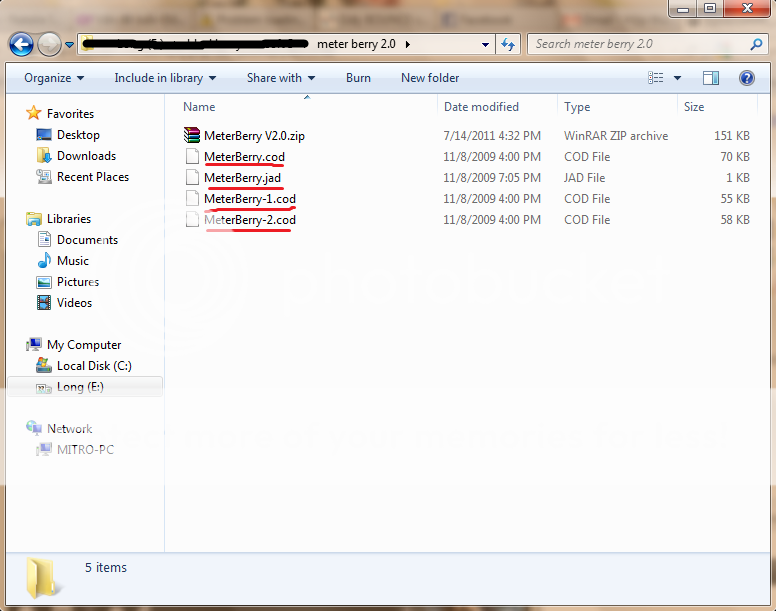Select the MeterBerry V2.0.zip WinRAR icon

click(x=193, y=136)
